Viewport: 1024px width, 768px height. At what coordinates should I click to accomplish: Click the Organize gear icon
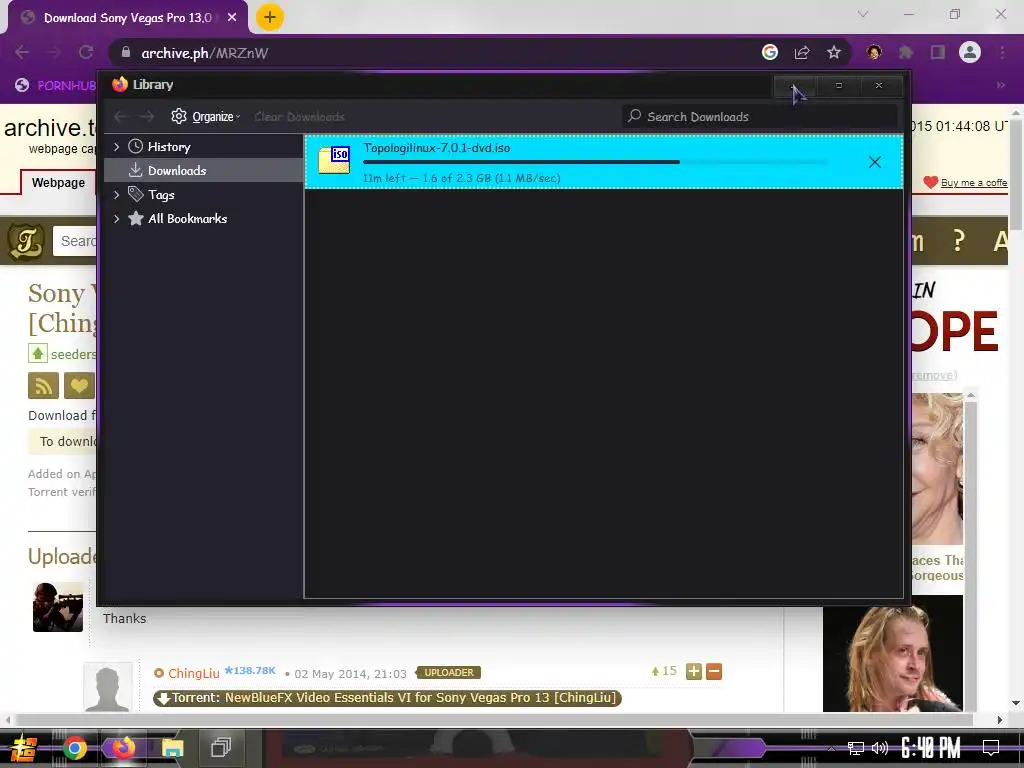tap(179, 116)
